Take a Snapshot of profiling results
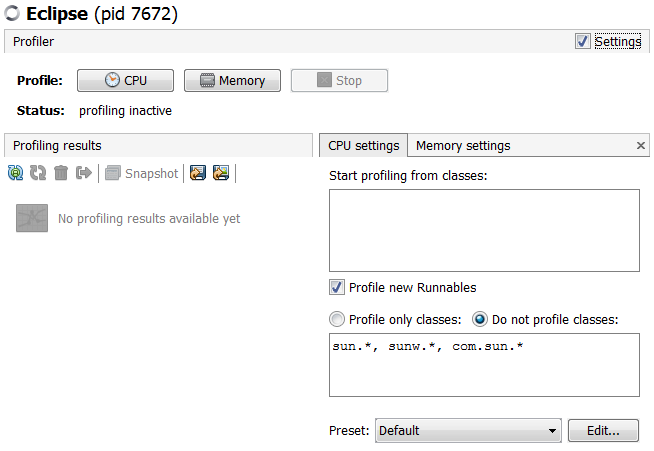654x451 pixels. [141, 173]
